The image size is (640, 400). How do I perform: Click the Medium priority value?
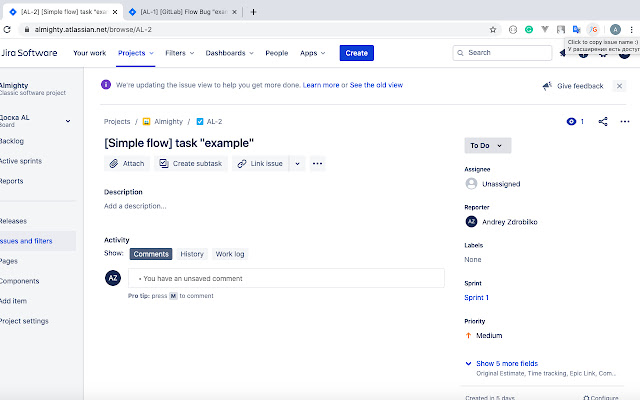pyautogui.click(x=484, y=336)
